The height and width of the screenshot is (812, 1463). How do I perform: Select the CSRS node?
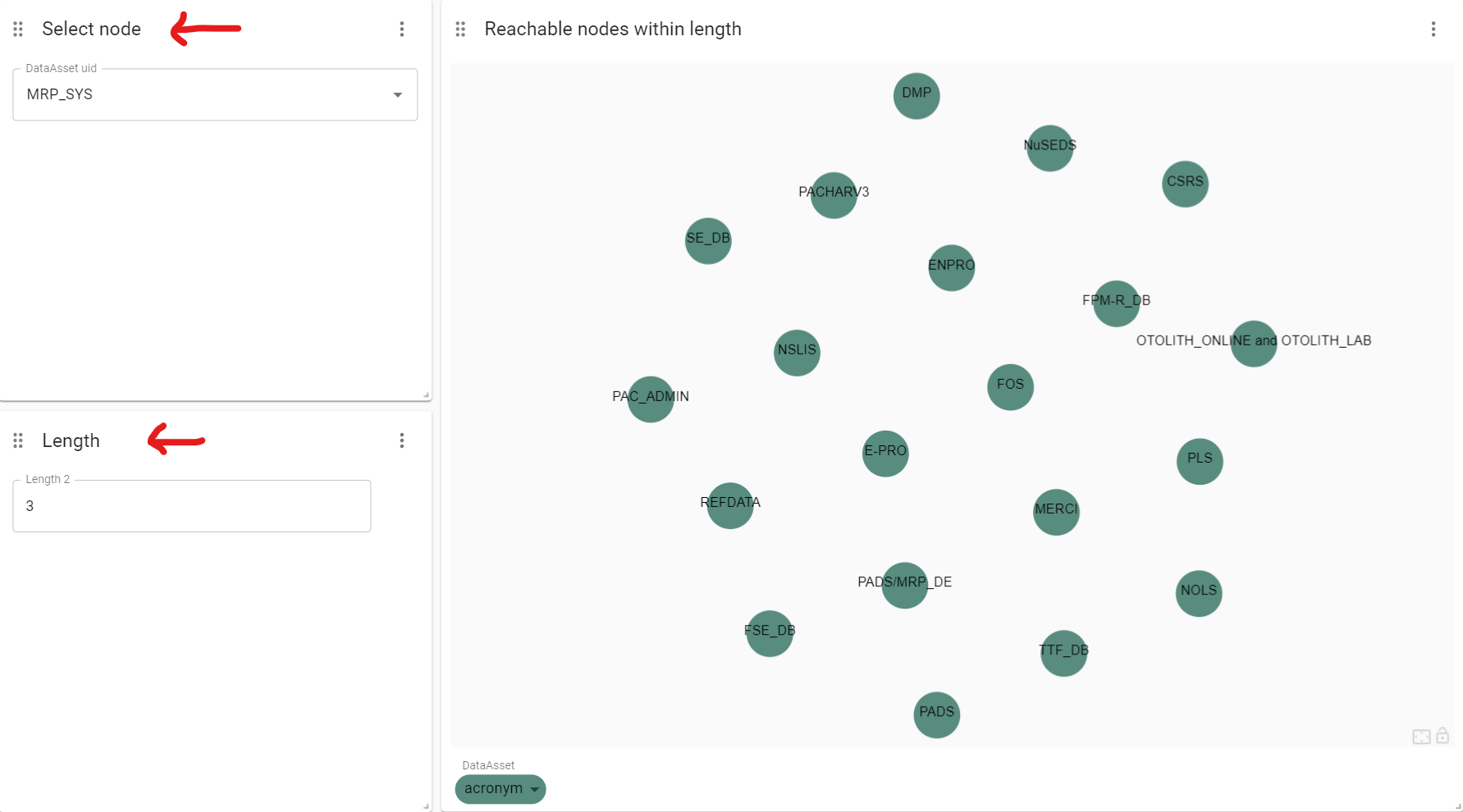(x=1185, y=184)
